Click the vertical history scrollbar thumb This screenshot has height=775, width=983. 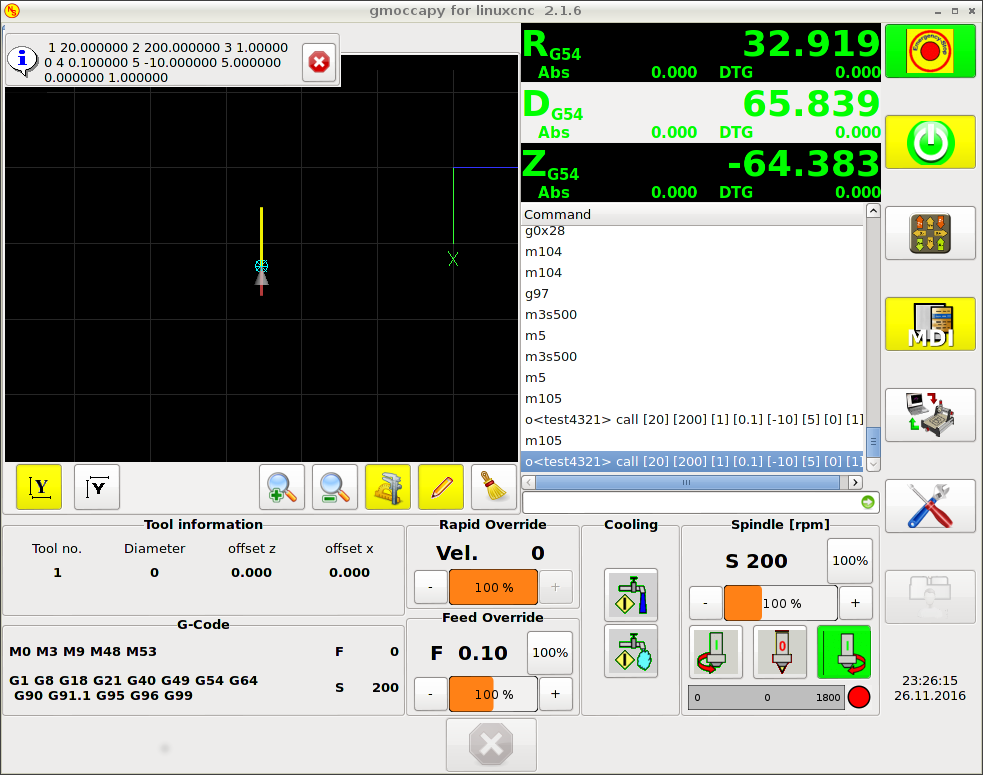point(873,442)
